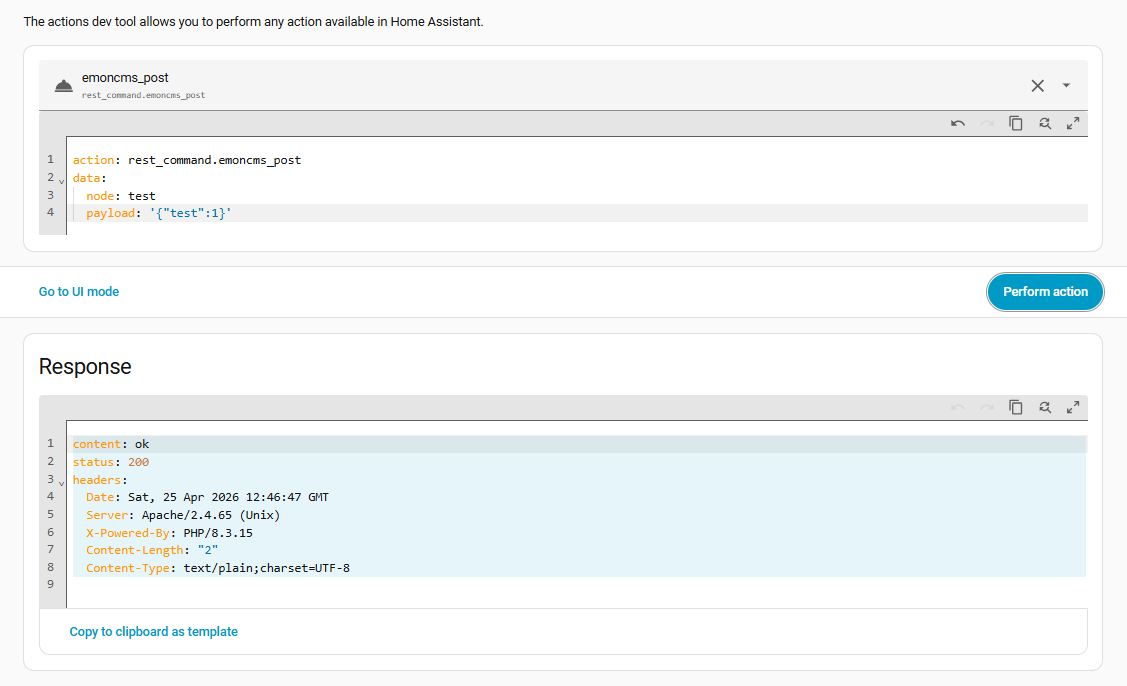Click the emoncms_post card title
The height and width of the screenshot is (686, 1127).
[125, 77]
